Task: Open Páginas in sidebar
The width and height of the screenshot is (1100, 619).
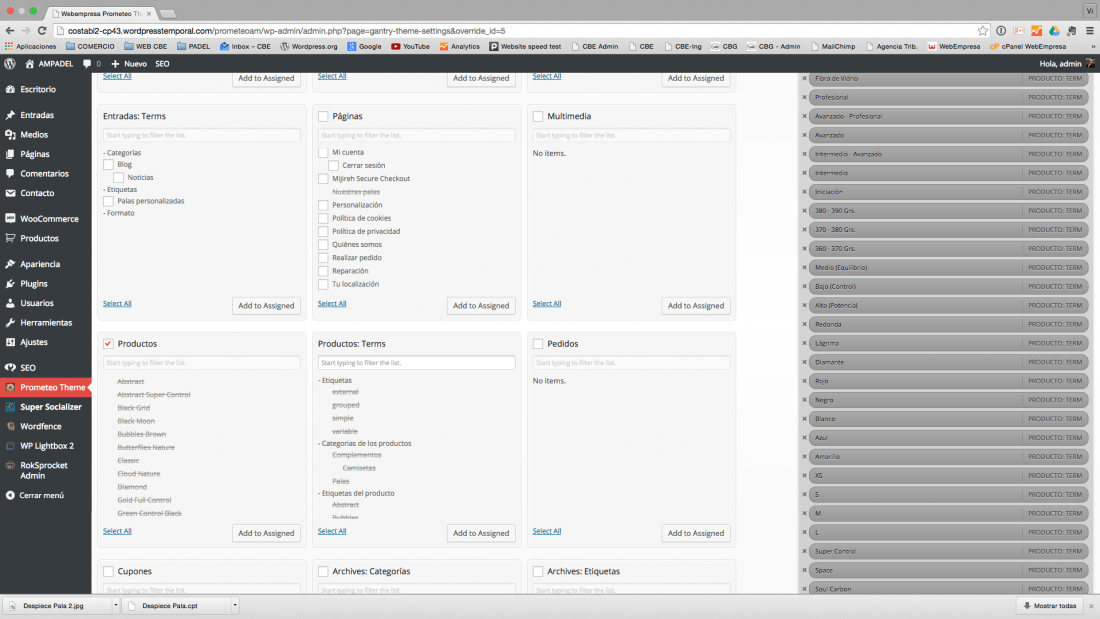Action: [34, 154]
